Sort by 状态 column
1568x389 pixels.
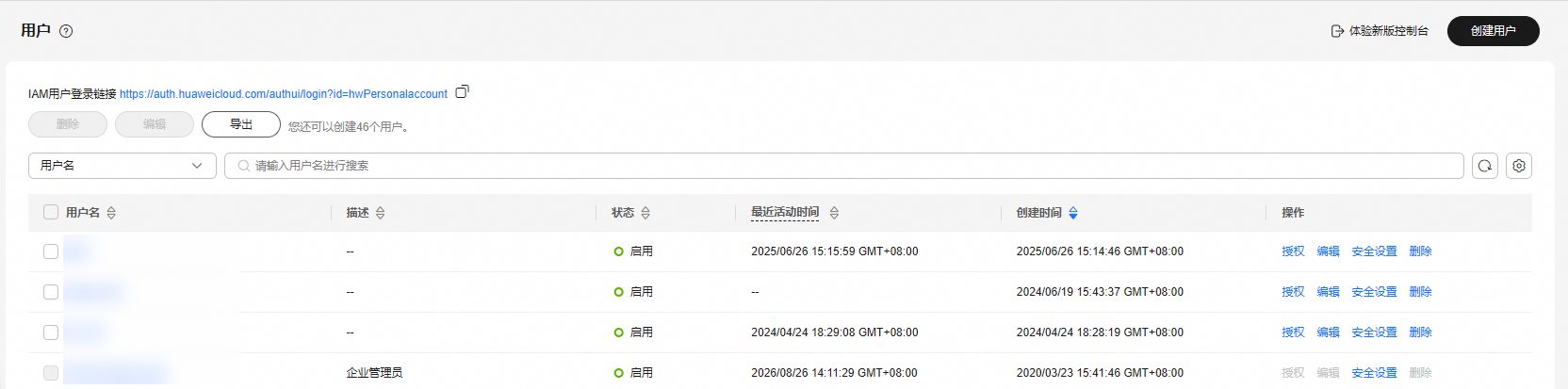(x=645, y=213)
